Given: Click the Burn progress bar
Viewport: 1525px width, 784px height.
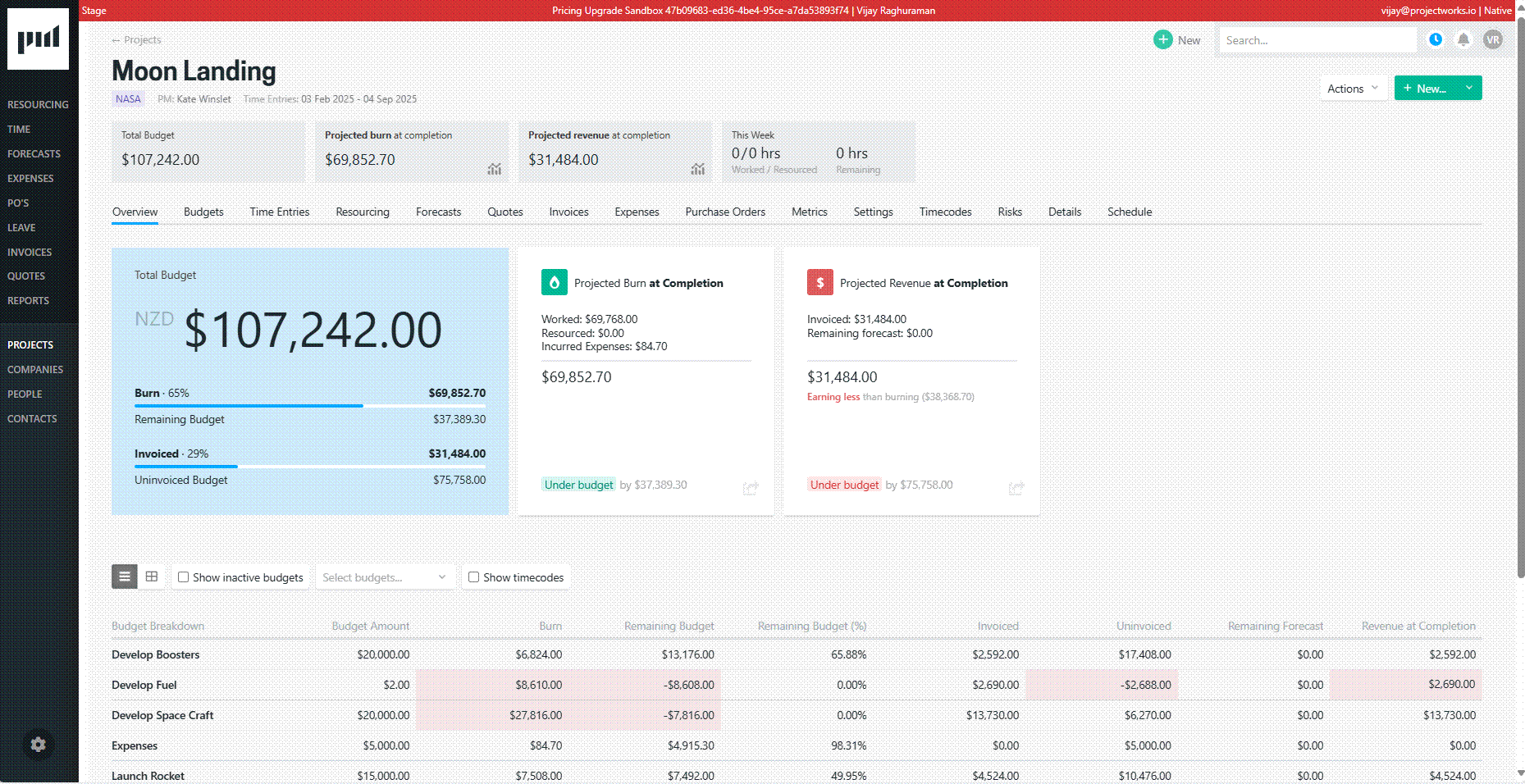Looking at the screenshot, I should click(310, 405).
